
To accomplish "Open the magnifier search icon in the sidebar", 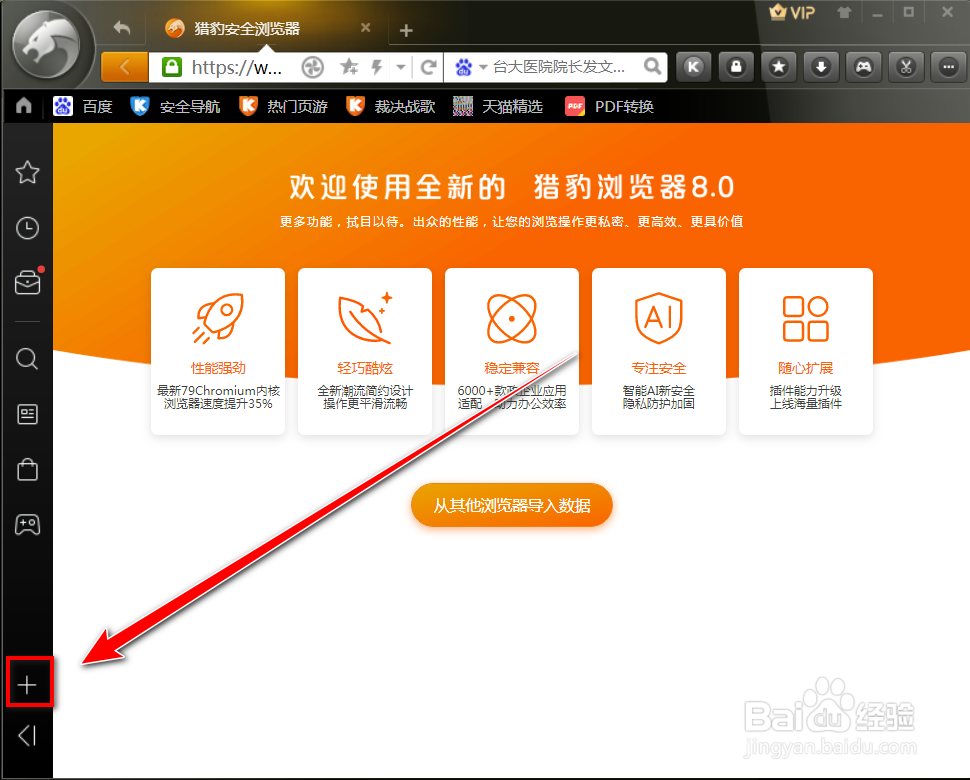I will click(27, 359).
